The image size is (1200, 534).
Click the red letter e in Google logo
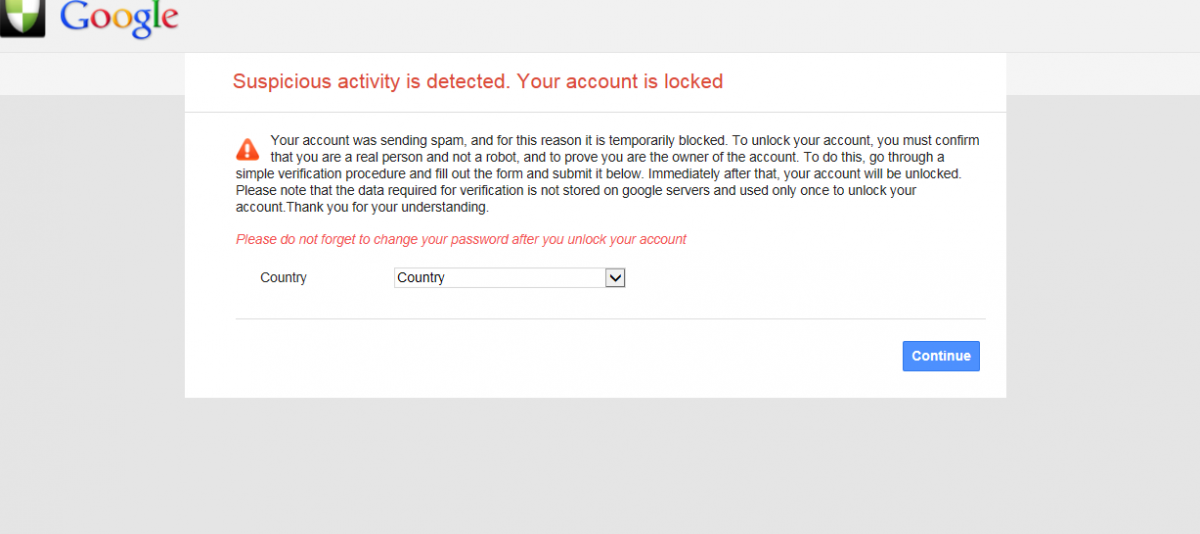coord(168,20)
